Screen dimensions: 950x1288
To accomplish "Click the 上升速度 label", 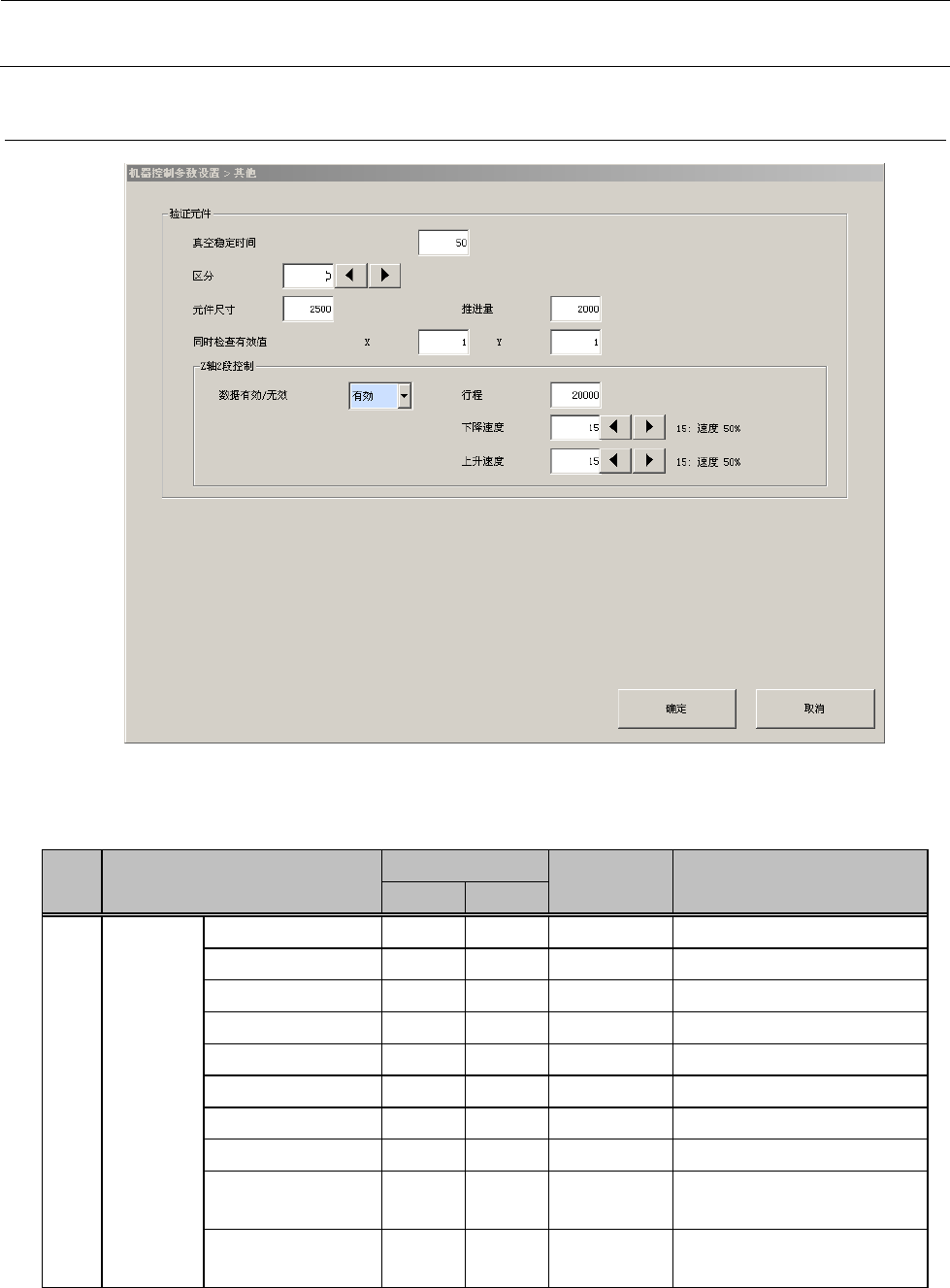I will tap(482, 462).
